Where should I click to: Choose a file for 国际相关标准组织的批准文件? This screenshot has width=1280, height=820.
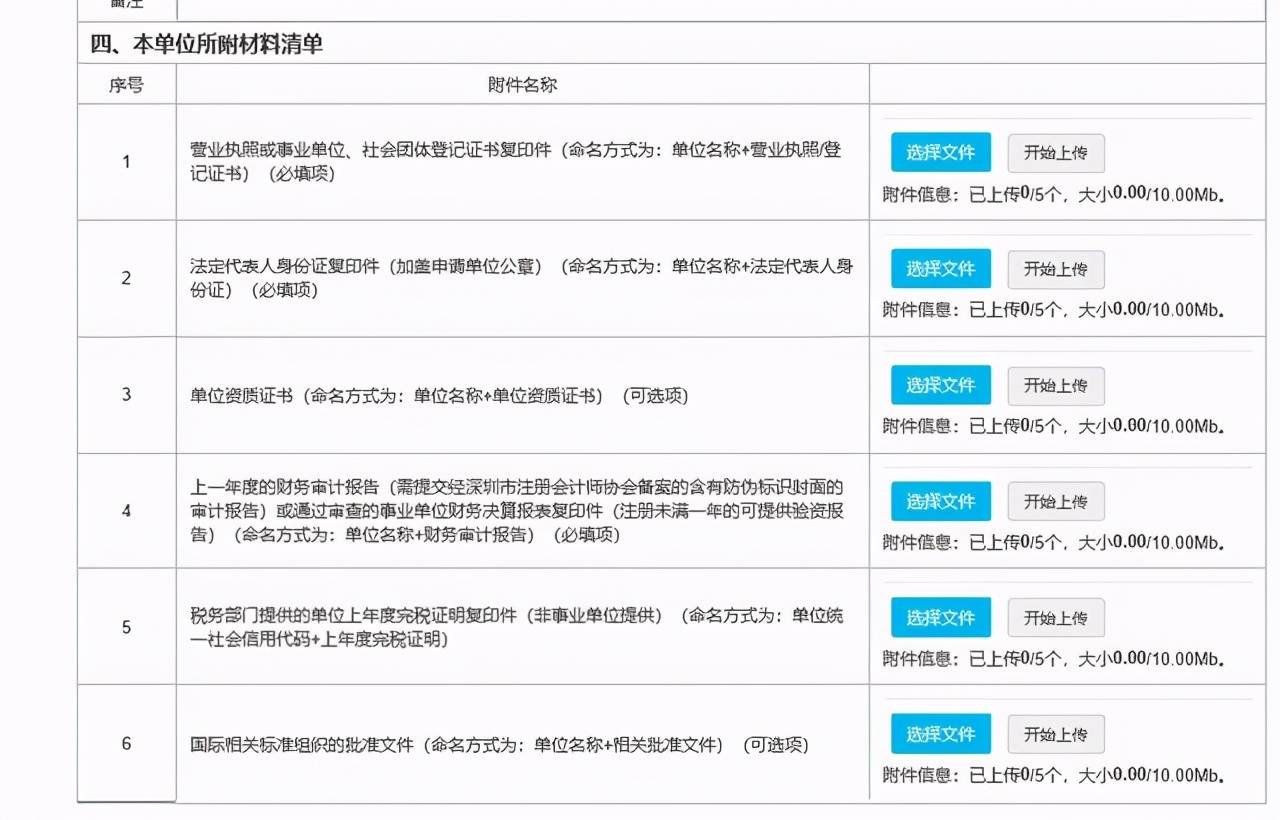940,733
